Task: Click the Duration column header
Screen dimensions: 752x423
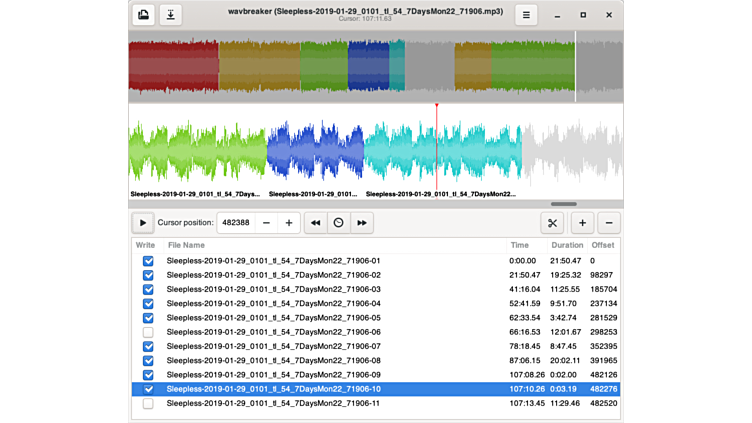Action: click(567, 245)
